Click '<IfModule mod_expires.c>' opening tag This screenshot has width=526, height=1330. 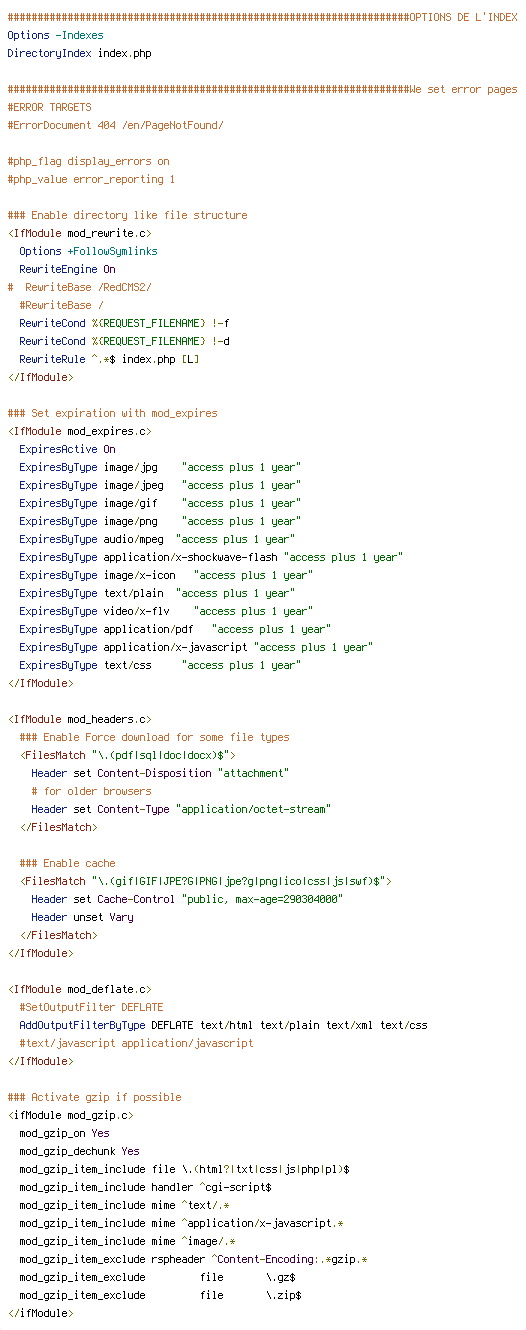coord(79,431)
